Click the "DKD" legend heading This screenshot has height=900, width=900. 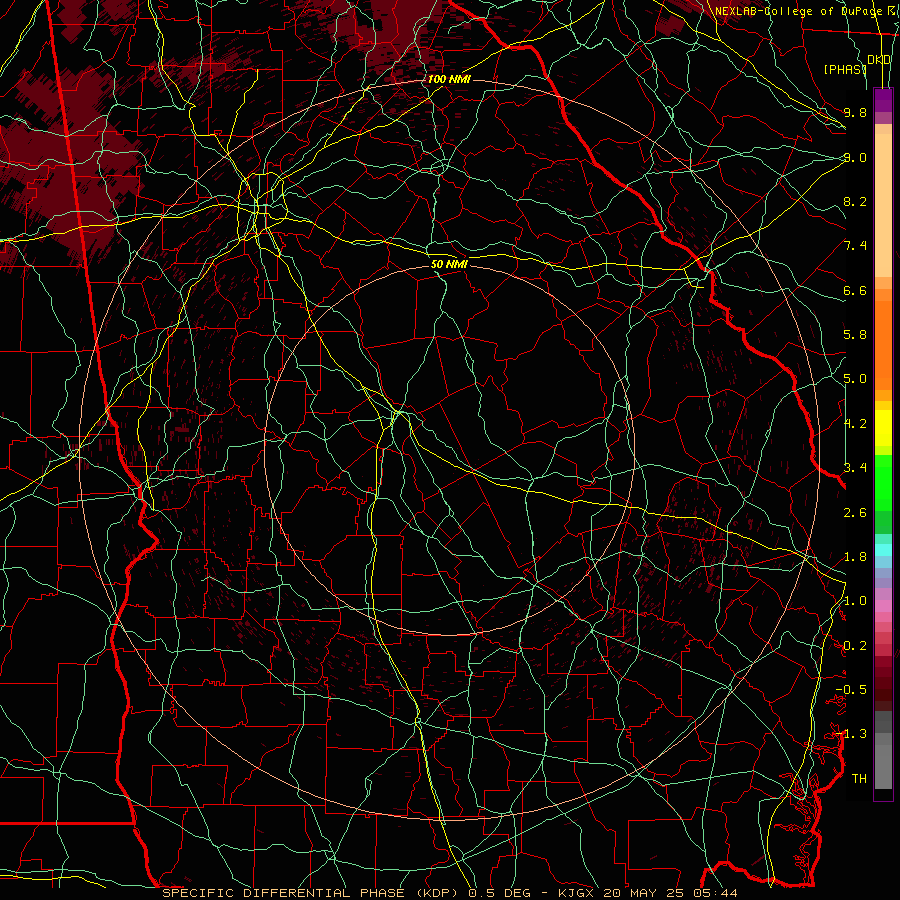click(x=879, y=60)
